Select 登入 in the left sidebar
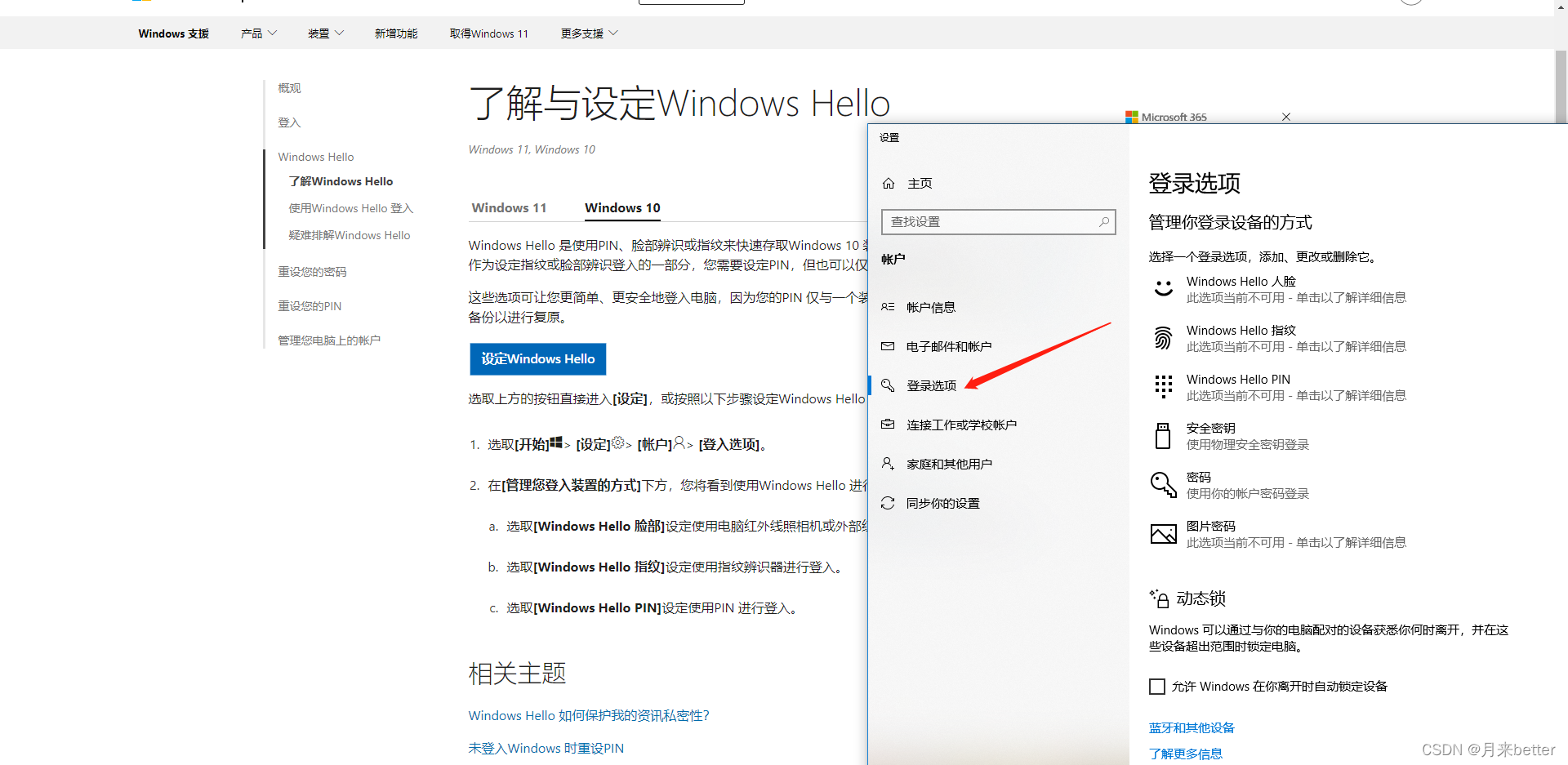This screenshot has width=1568, height=765. 289,122
